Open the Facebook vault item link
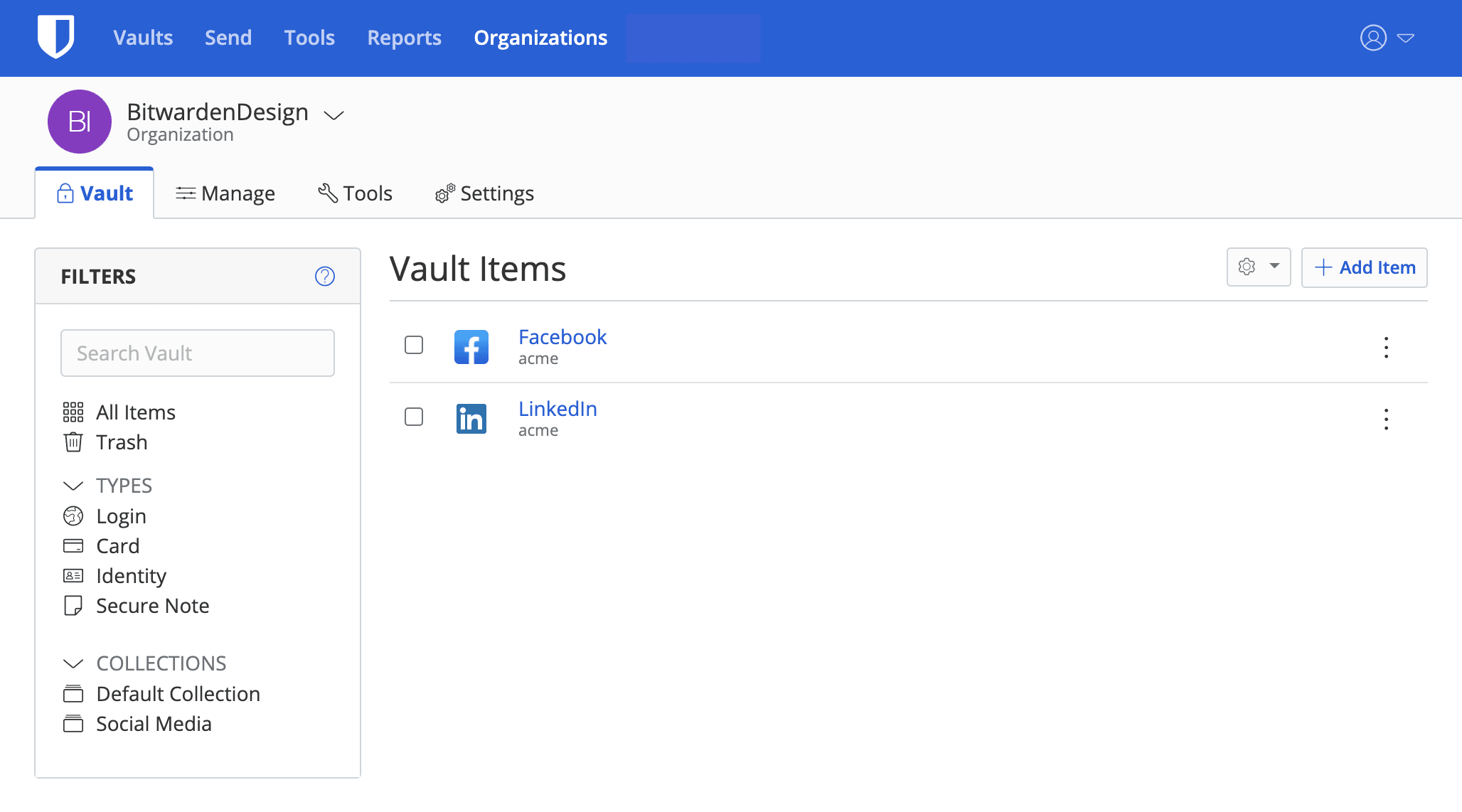Screen dimensions: 1462x812 (562, 337)
